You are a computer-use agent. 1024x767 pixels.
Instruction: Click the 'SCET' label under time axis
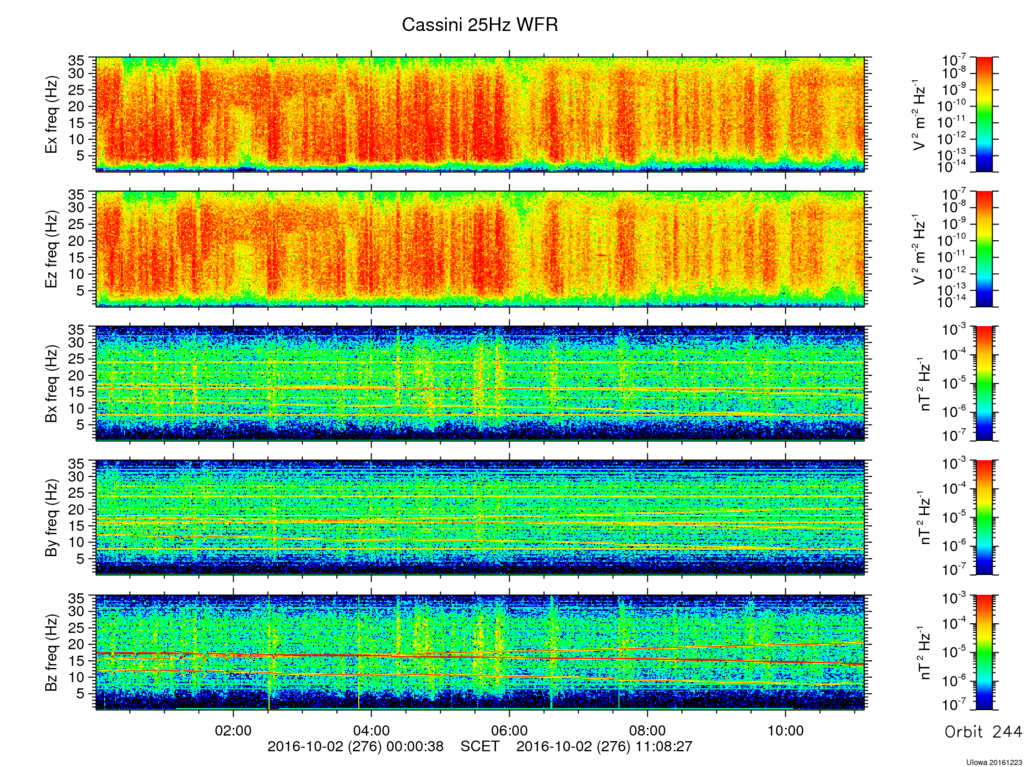click(480, 746)
